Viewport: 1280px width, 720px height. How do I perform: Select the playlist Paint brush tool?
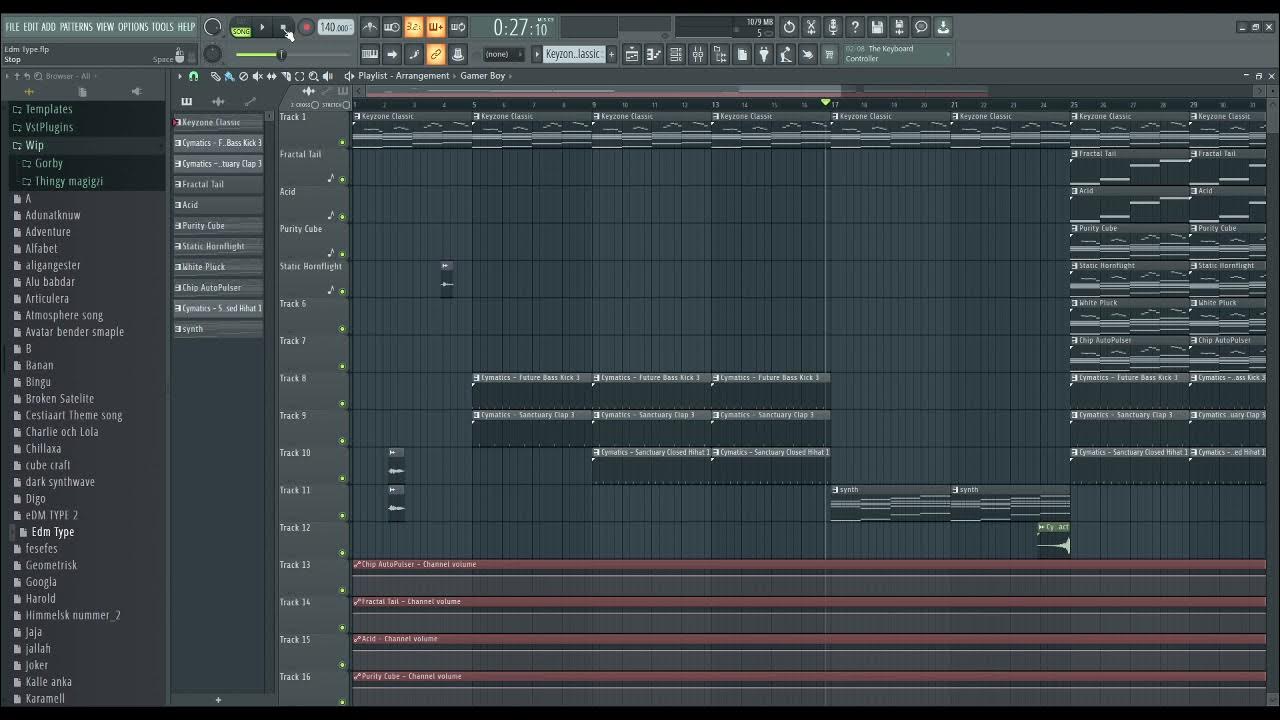[229, 76]
